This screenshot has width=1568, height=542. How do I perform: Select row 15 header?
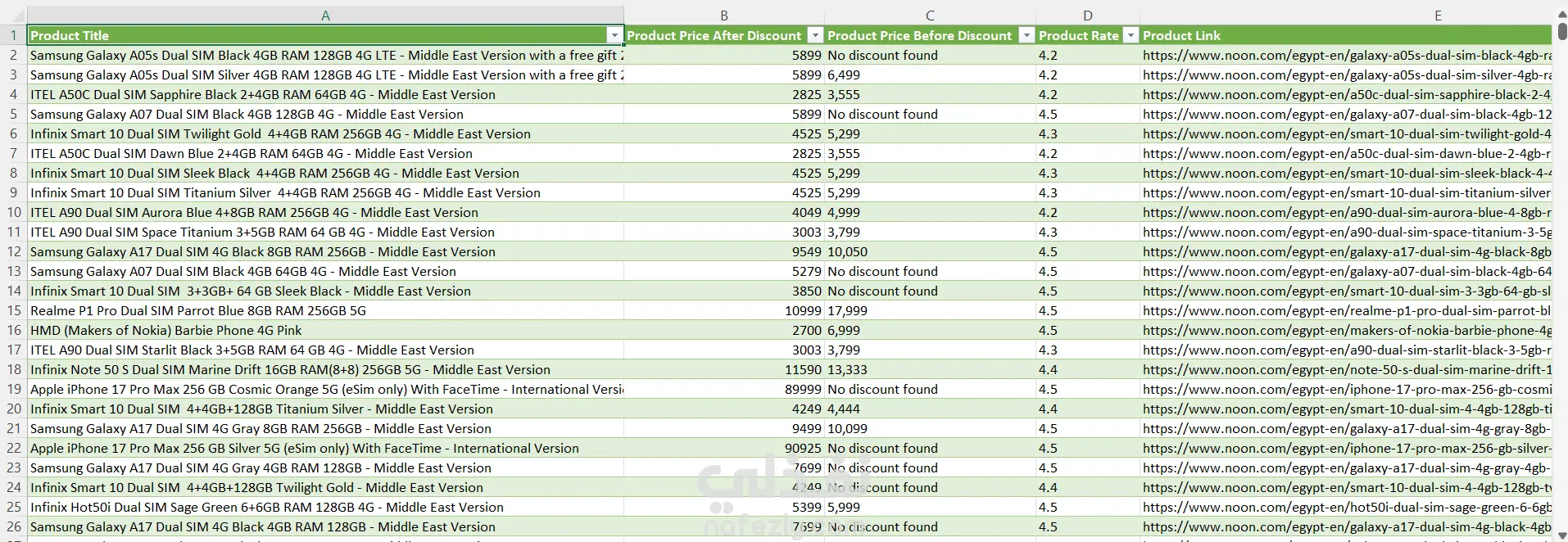[14, 311]
